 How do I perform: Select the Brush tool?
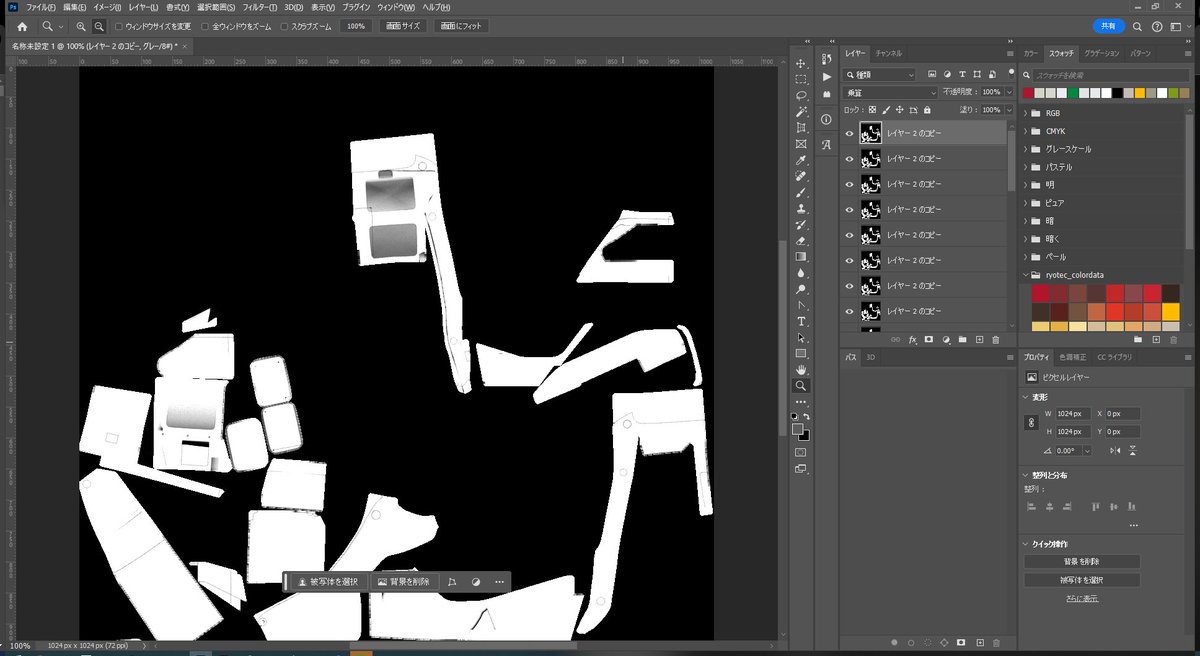[801, 192]
